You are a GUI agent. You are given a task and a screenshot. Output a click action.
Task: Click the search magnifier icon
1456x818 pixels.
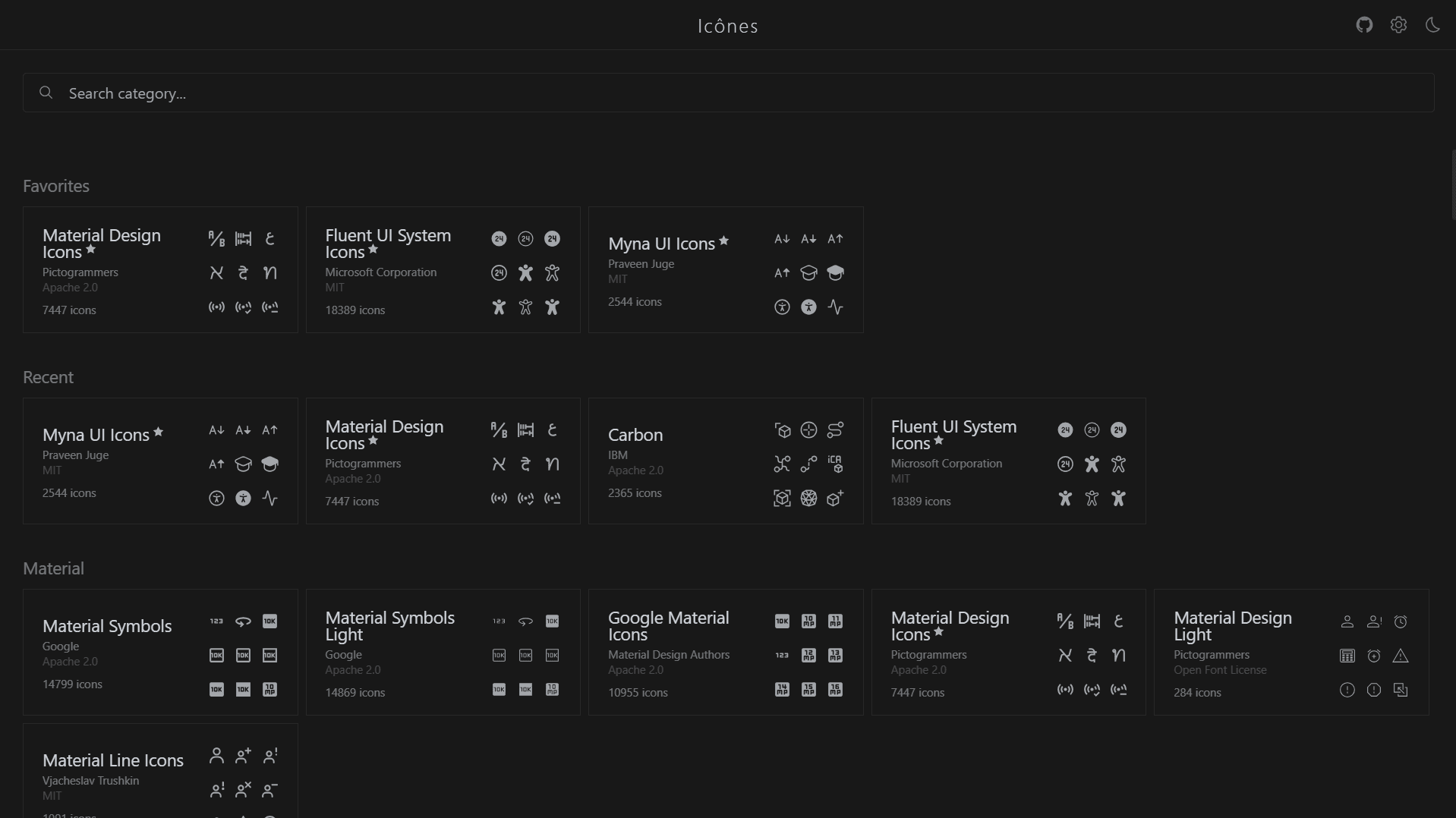[46, 93]
